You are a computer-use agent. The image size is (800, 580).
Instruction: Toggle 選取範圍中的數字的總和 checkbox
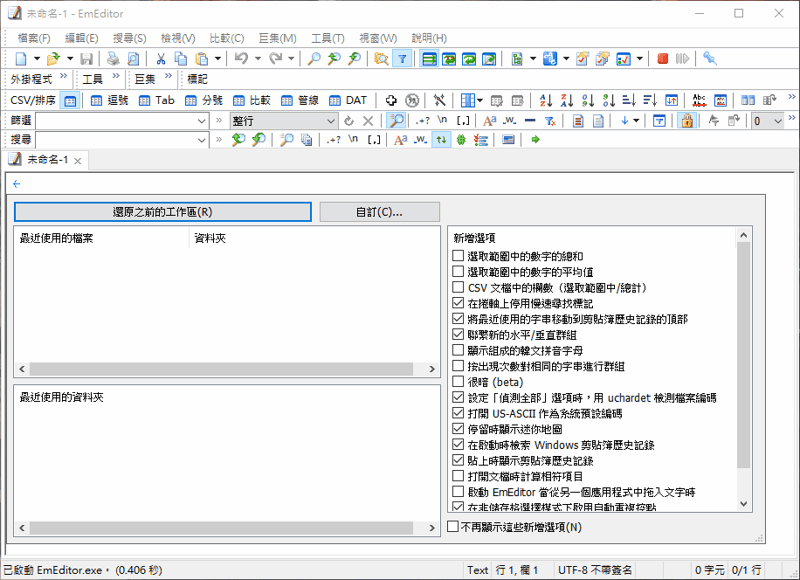point(458,256)
